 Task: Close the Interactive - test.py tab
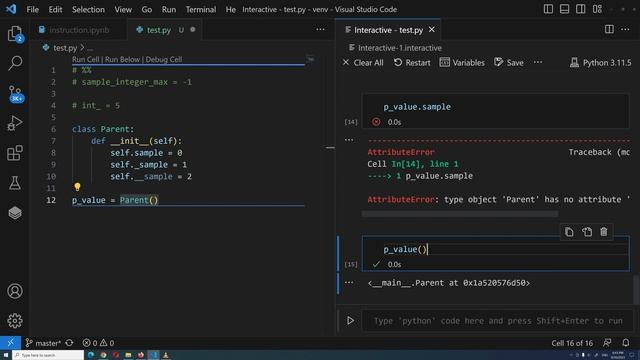[x=431, y=29]
